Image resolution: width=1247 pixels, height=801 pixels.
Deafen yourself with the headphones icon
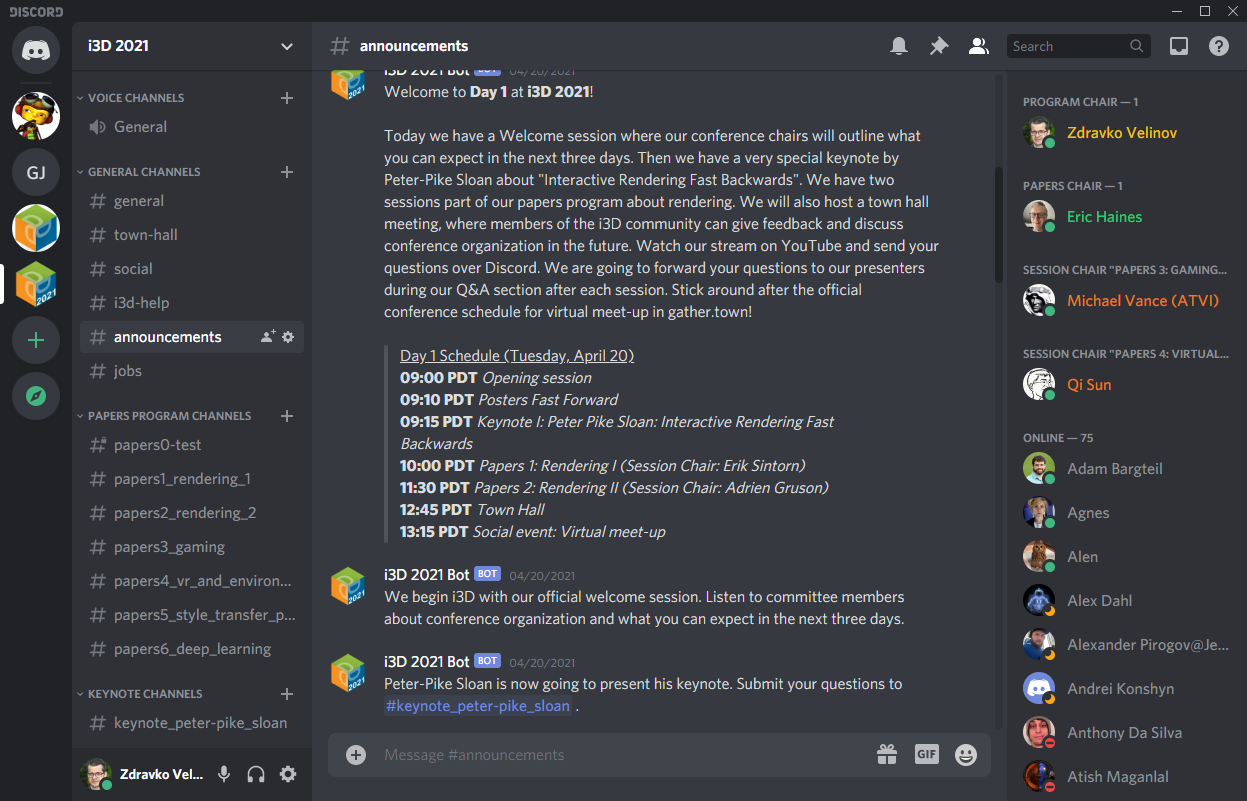point(256,773)
